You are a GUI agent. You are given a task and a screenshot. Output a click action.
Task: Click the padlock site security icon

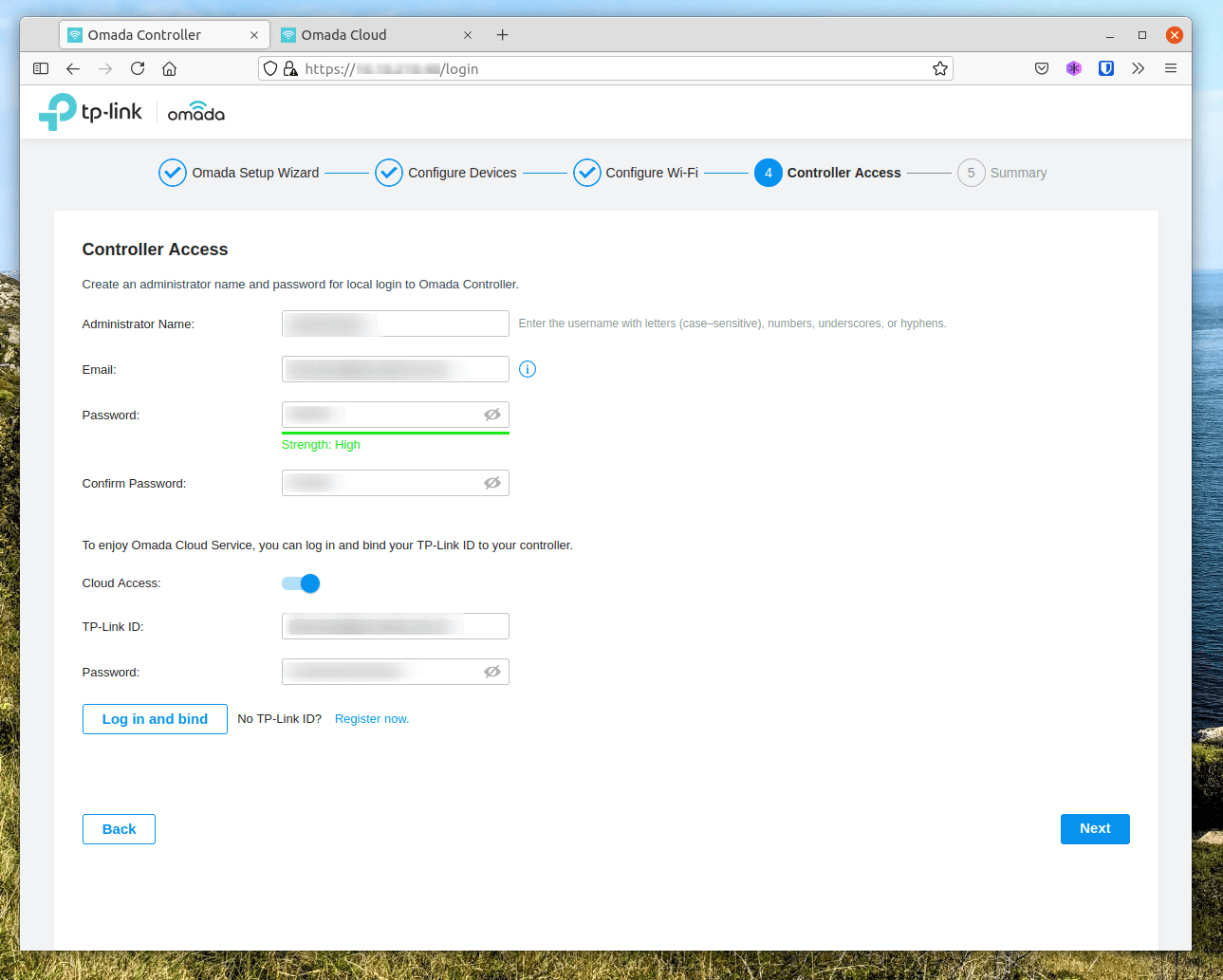[290, 68]
